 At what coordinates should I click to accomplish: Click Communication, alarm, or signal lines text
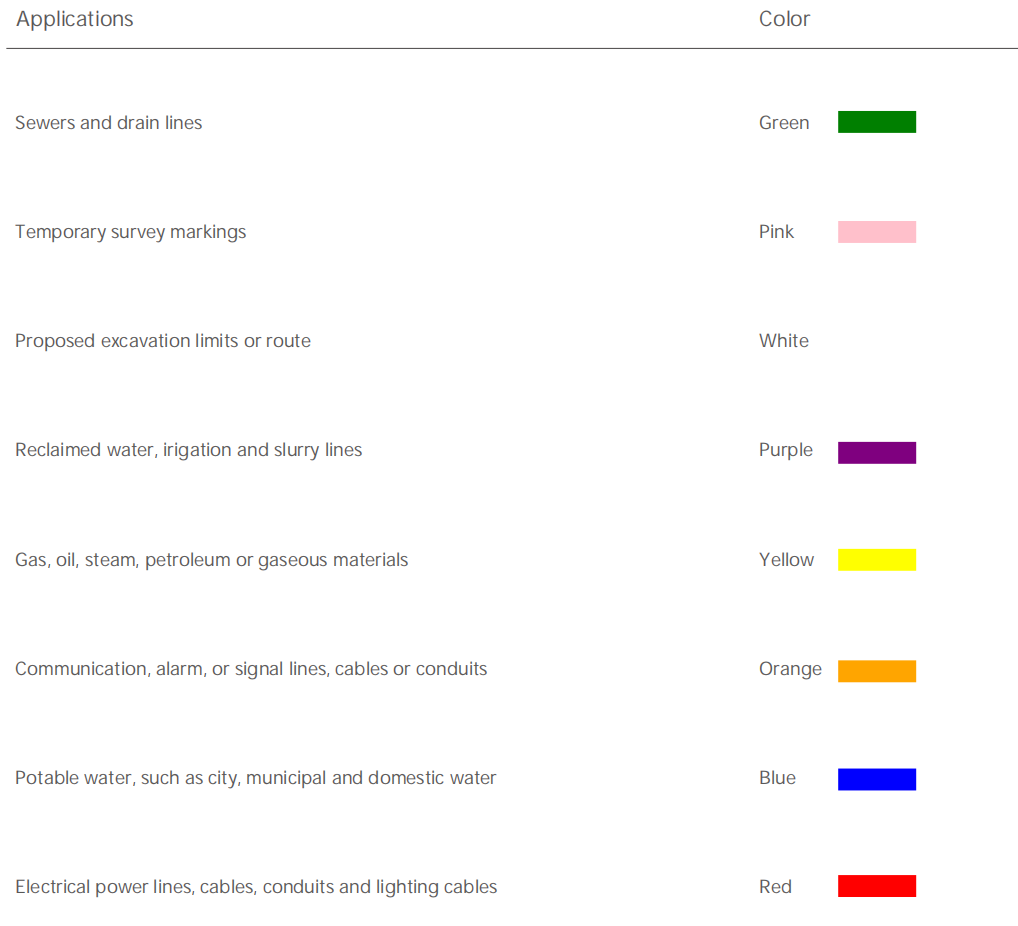(251, 669)
